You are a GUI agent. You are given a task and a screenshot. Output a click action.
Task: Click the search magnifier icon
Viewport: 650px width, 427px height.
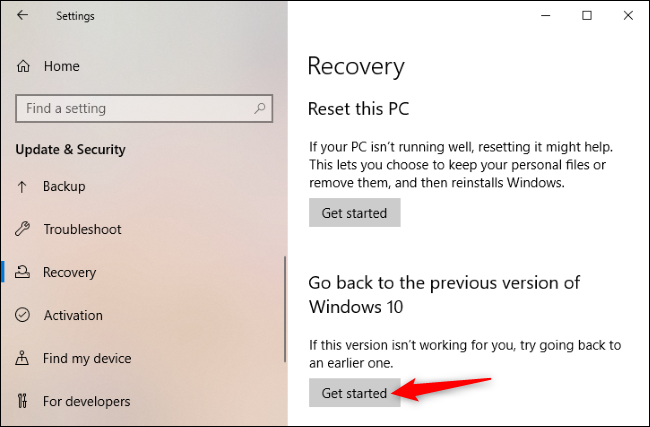(261, 108)
